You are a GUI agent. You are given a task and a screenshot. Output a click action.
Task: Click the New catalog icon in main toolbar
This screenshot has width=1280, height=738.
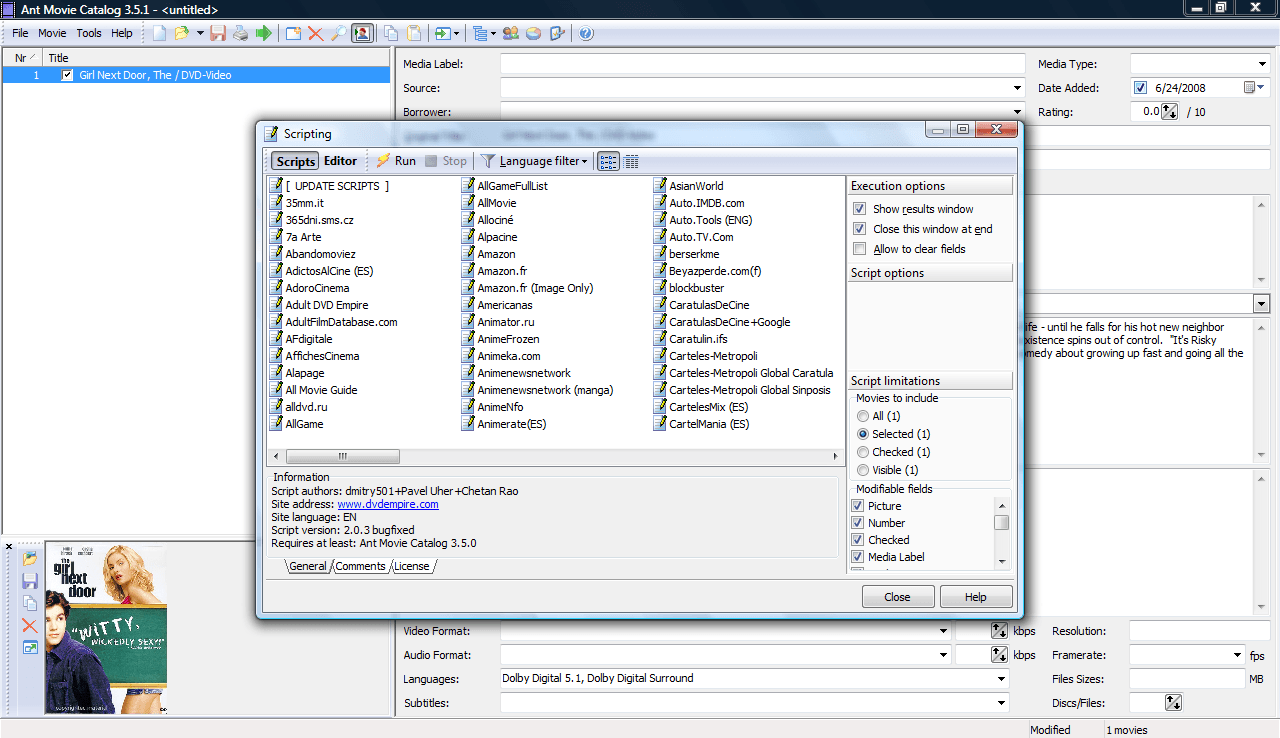(x=160, y=33)
